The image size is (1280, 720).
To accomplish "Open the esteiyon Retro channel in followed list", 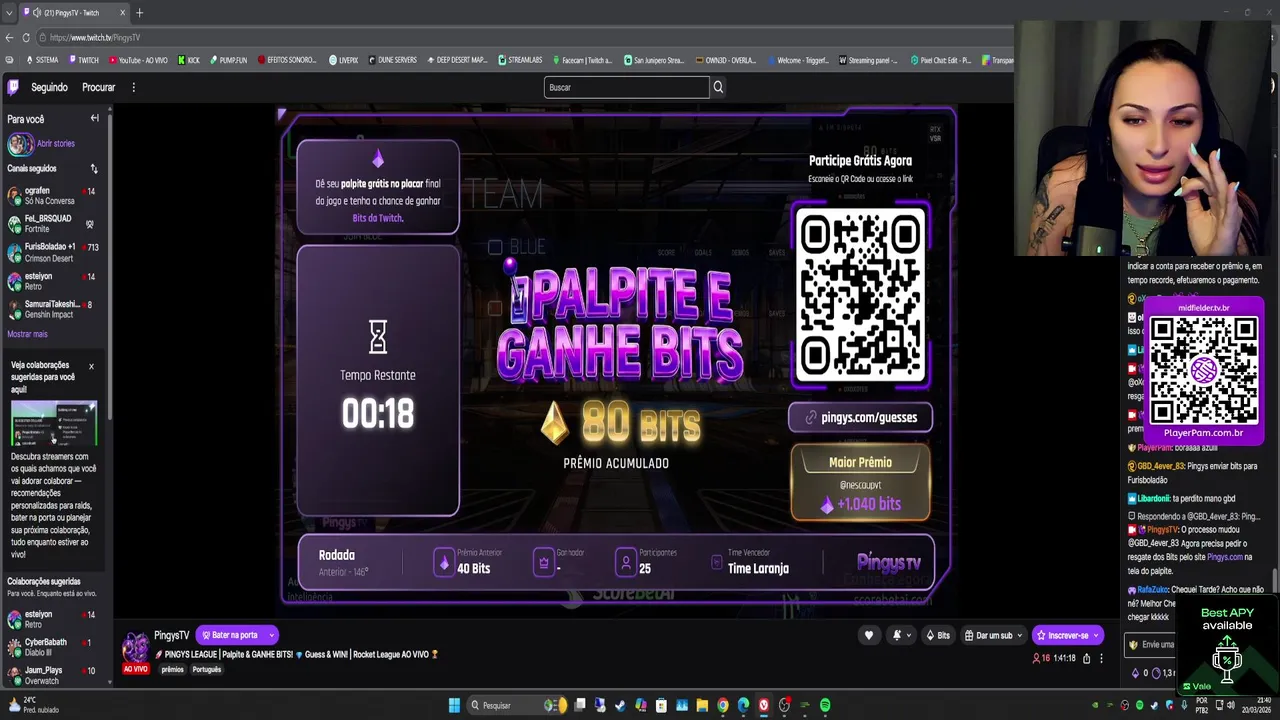I will click(x=53, y=281).
